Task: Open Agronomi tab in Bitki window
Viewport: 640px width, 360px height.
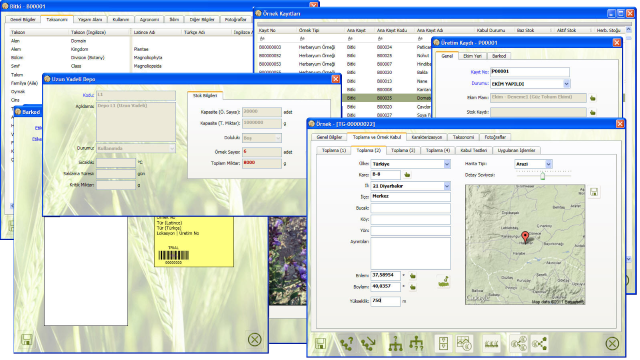Action: click(x=149, y=19)
